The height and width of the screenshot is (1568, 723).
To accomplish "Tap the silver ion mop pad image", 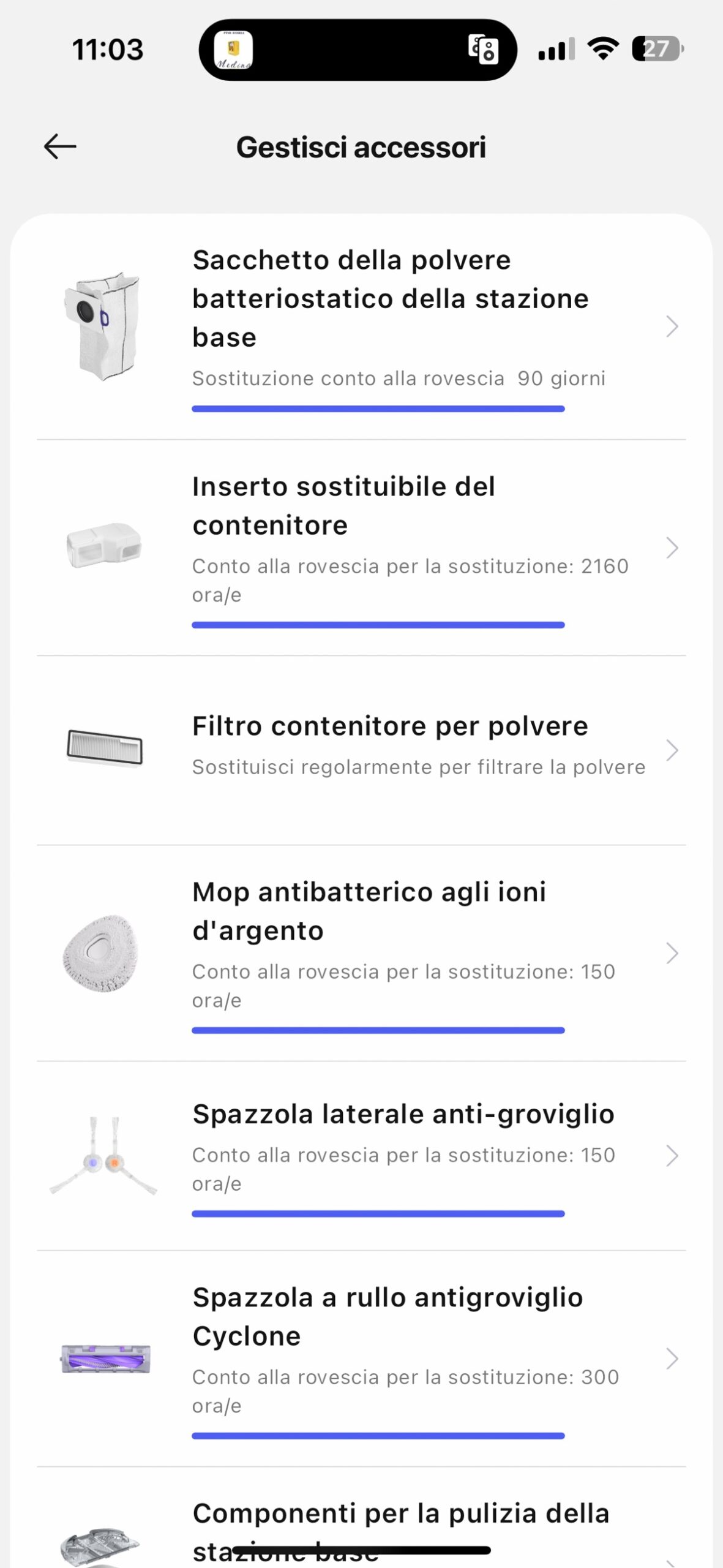I will point(101,953).
